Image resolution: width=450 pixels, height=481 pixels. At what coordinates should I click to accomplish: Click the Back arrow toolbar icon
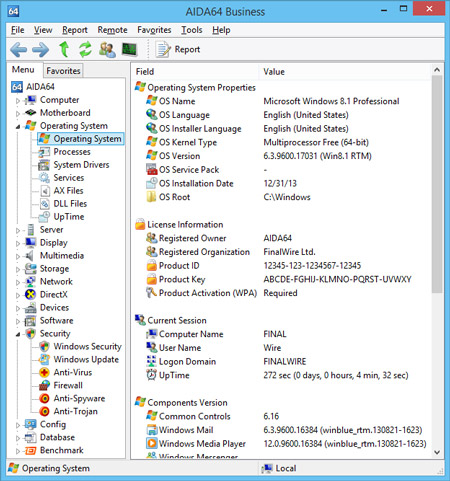click(x=18, y=50)
